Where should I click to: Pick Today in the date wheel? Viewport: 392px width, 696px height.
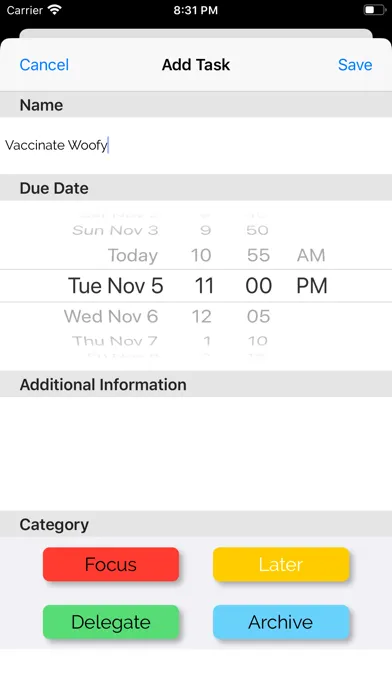click(x=133, y=256)
